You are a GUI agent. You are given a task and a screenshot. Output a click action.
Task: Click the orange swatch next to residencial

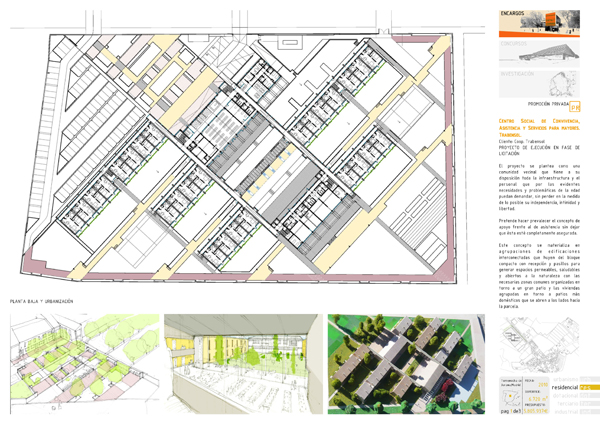(x=588, y=385)
